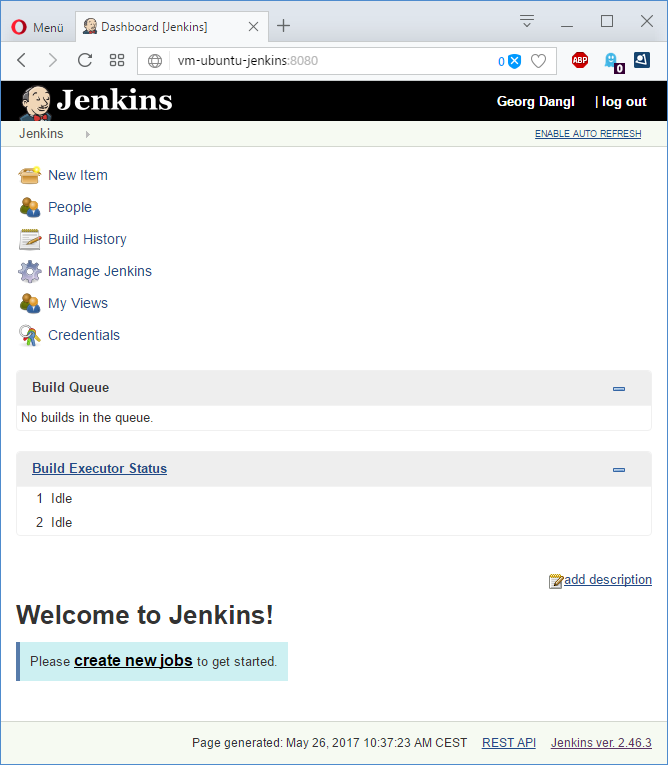668x765 pixels.
Task: Bookmark page with the heart icon
Action: tap(538, 61)
